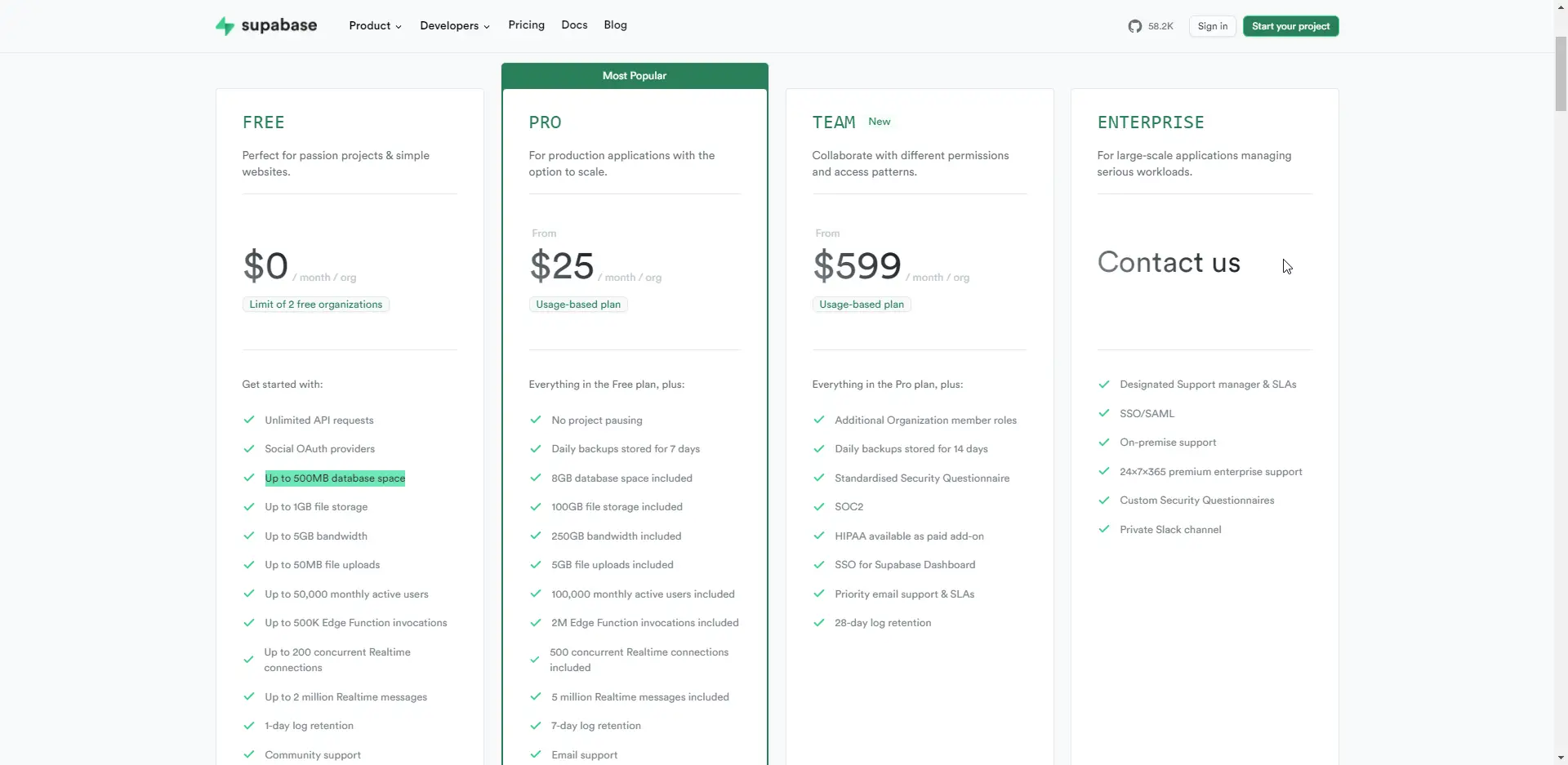Click the checkmark beside Custom Security Questionnaires
Viewport: 1568px width, 765px height.
click(1104, 500)
